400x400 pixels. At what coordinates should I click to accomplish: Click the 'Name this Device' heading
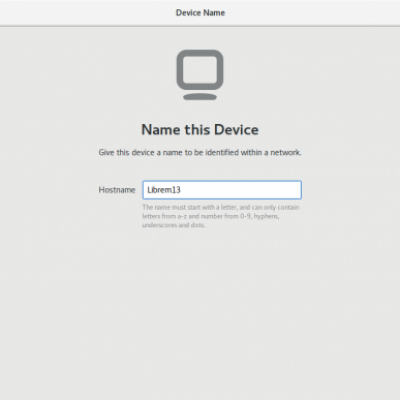click(200, 130)
